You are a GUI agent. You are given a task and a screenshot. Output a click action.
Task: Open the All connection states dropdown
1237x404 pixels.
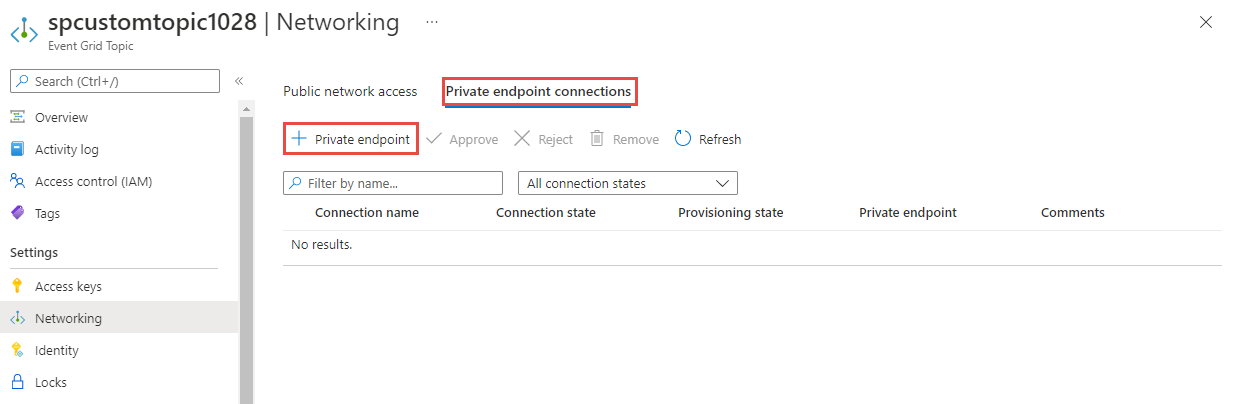click(x=627, y=183)
